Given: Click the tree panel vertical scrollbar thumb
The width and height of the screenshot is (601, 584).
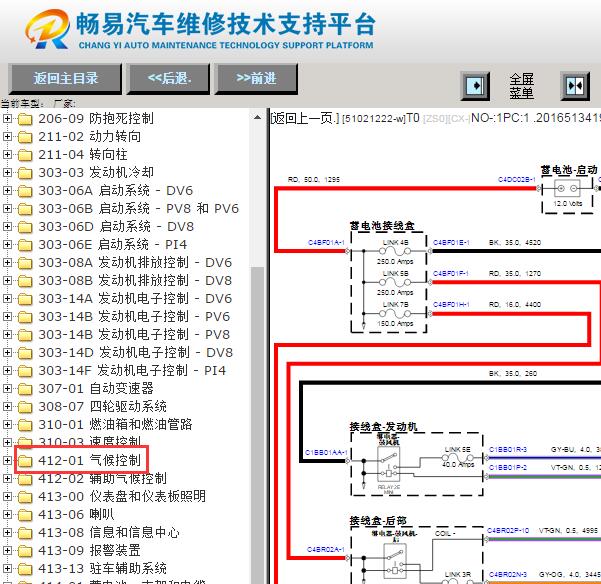Looking at the screenshot, I should click(258, 425).
